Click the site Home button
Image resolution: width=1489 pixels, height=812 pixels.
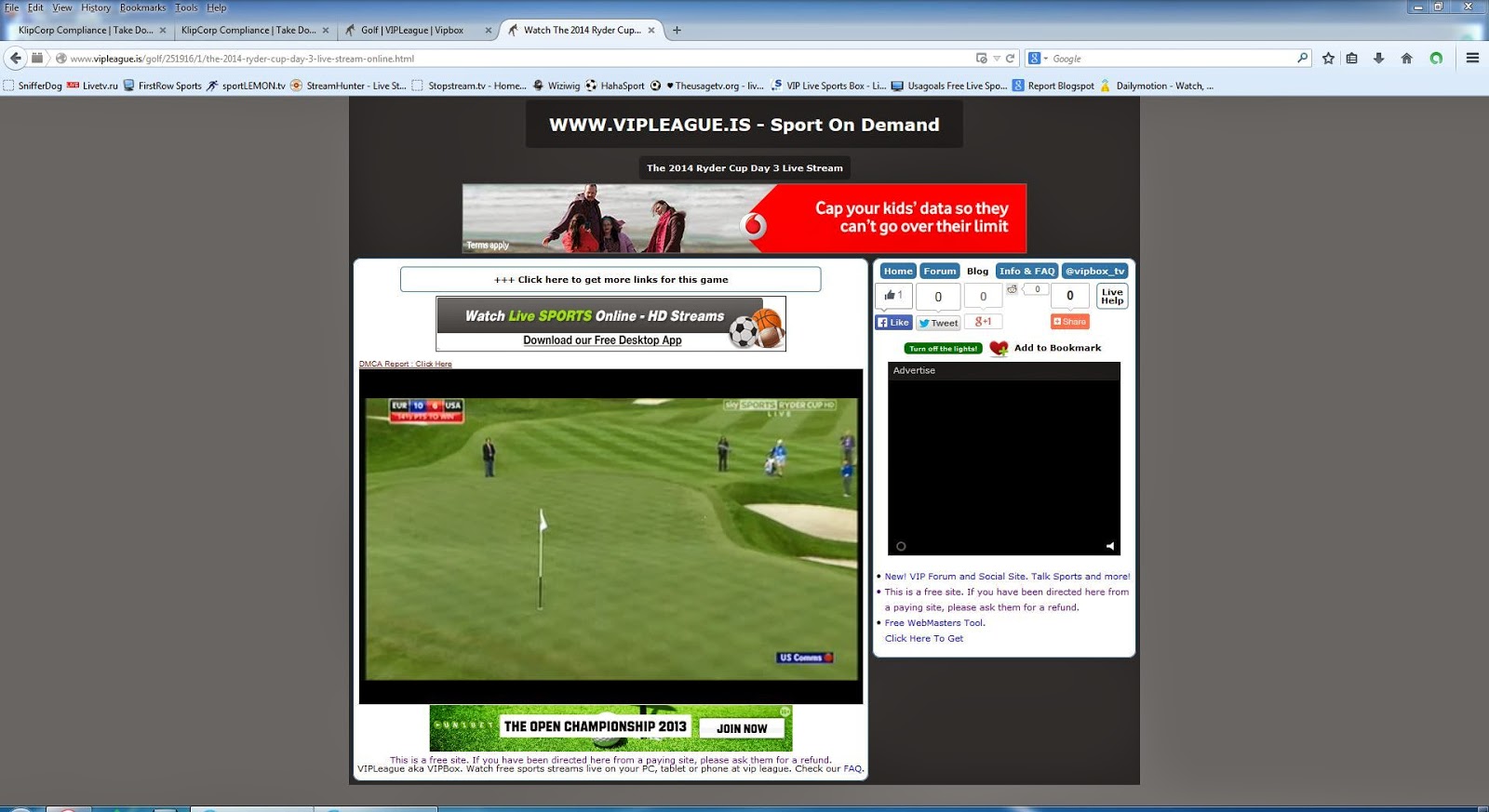click(x=898, y=271)
